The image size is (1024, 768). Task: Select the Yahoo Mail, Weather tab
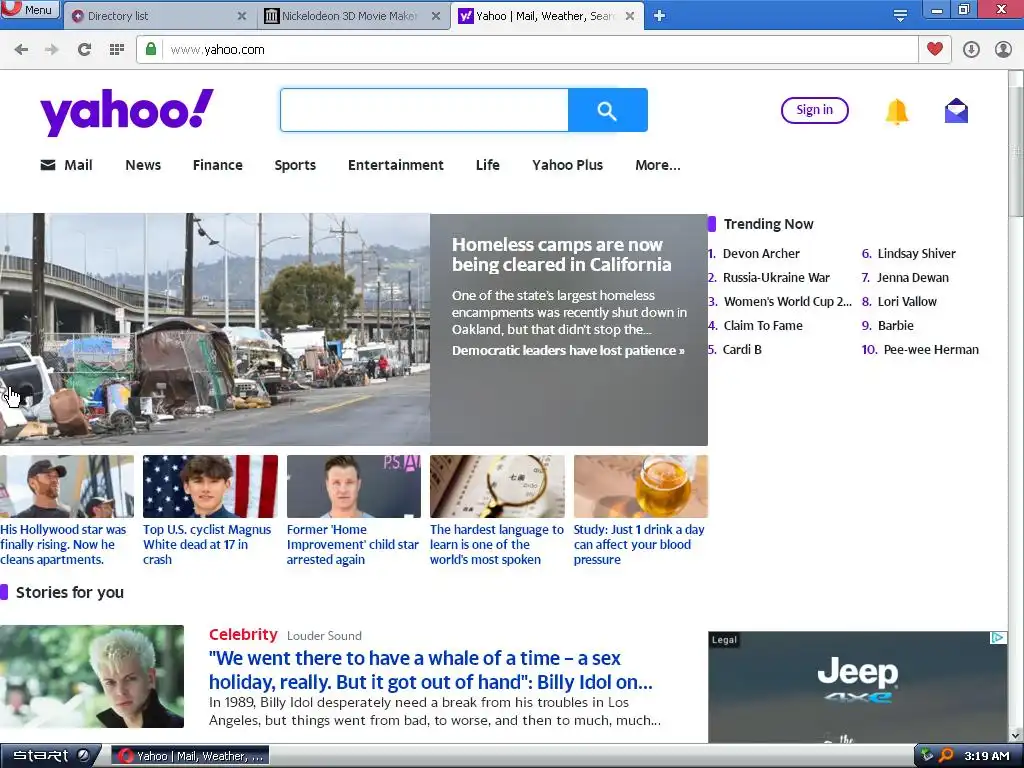coord(547,16)
